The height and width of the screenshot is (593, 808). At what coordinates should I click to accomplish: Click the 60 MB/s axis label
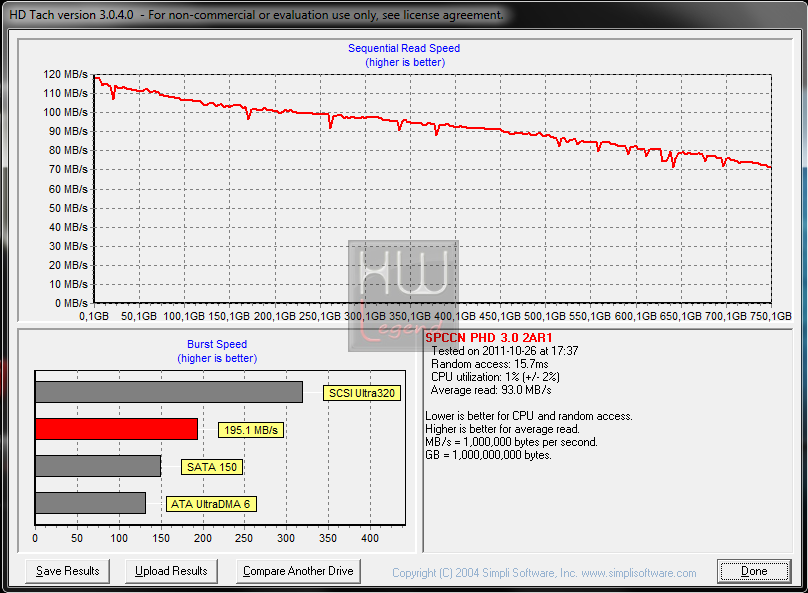pos(68,189)
